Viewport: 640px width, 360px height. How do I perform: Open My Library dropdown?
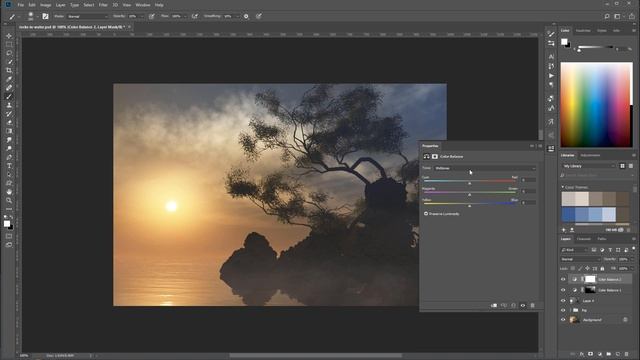tap(588, 166)
